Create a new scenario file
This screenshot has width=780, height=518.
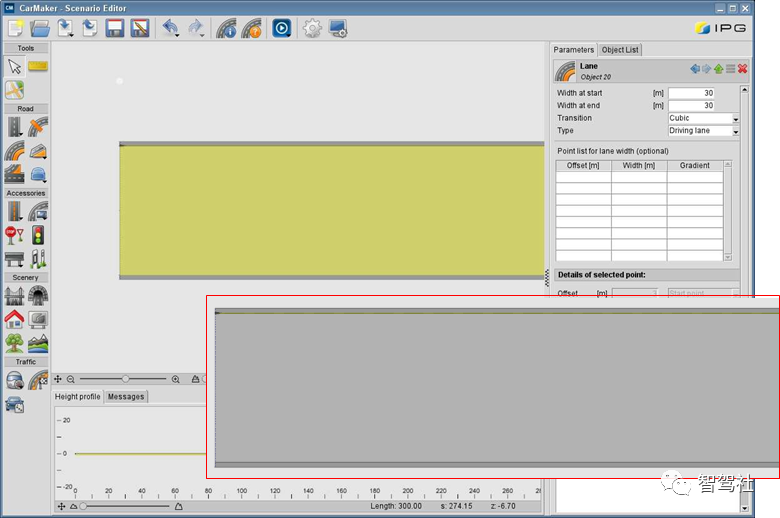[16, 28]
